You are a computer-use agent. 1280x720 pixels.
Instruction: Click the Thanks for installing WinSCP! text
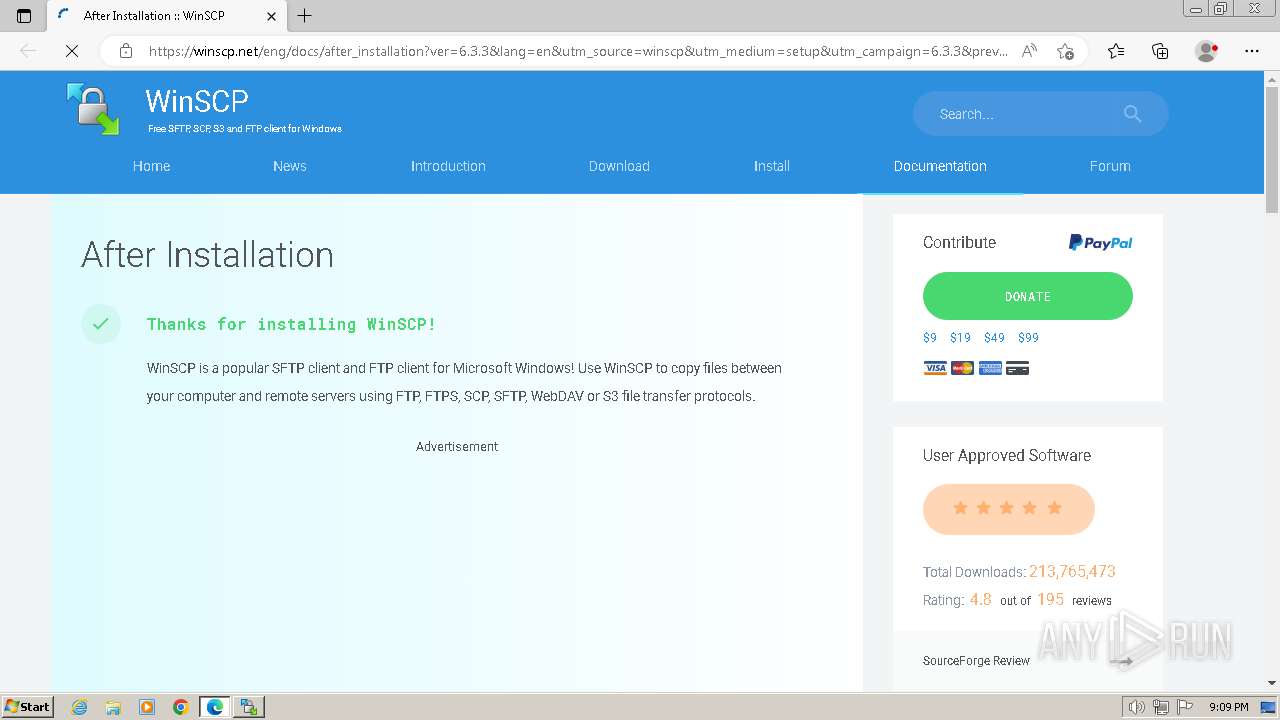(291, 324)
